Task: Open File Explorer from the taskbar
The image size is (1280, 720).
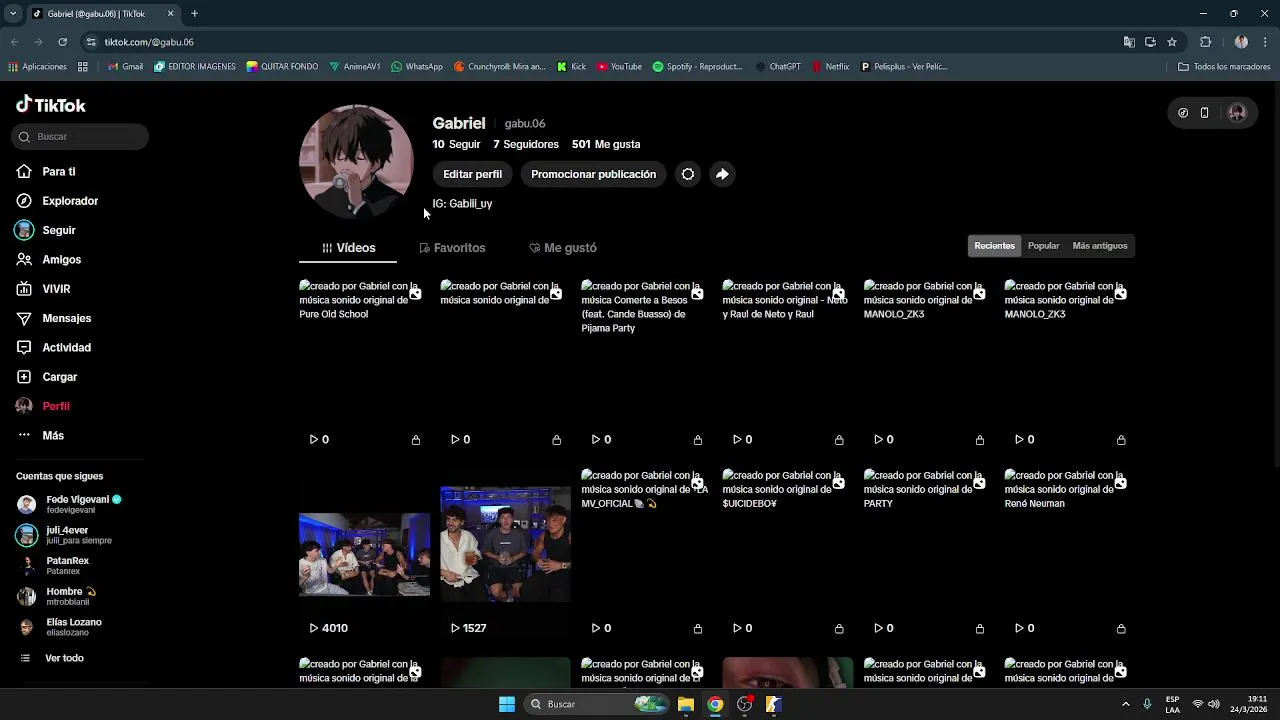Action: click(686, 704)
